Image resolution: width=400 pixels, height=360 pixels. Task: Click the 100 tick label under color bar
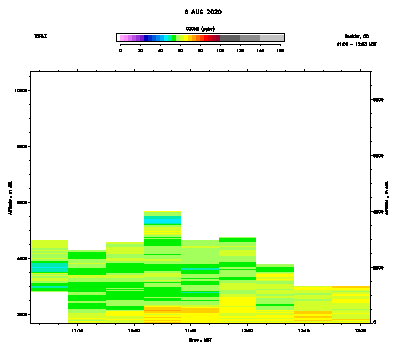click(x=220, y=50)
